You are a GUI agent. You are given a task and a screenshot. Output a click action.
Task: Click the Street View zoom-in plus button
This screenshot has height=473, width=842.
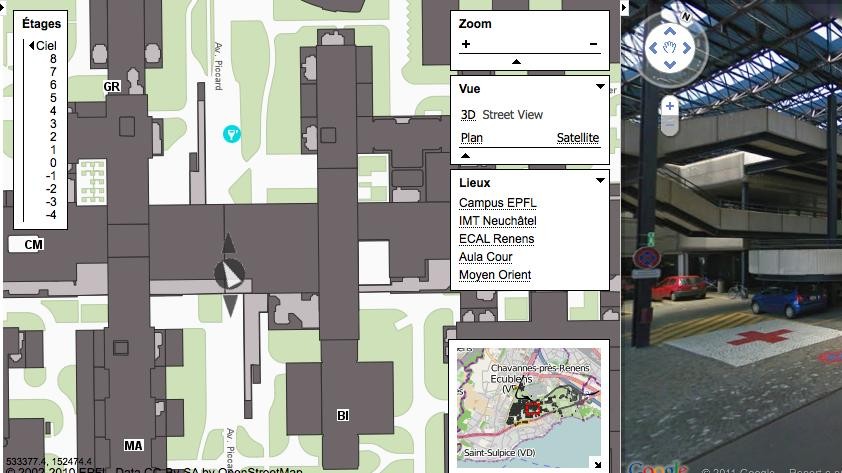[669, 106]
